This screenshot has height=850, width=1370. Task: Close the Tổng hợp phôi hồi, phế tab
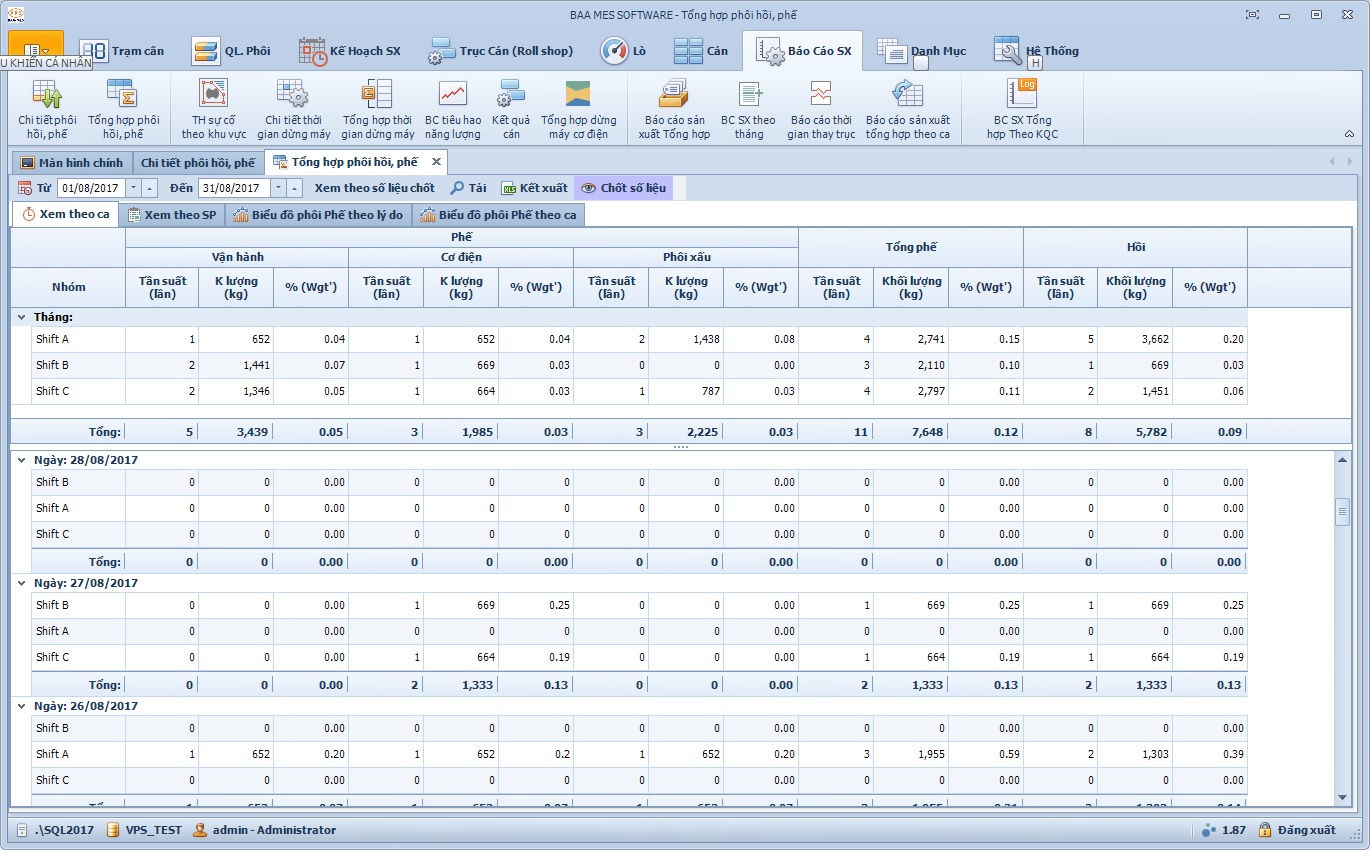tap(436, 162)
